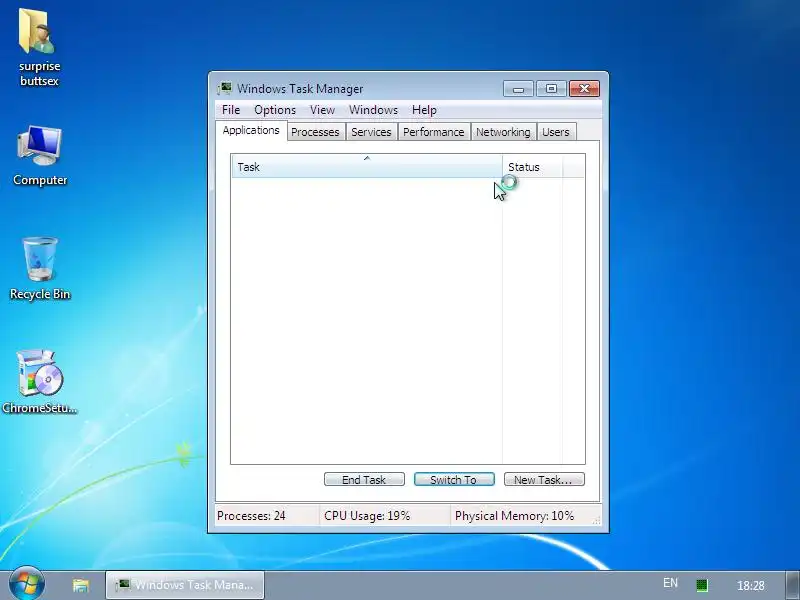The width and height of the screenshot is (800, 600).
Task: Sort by the Status column header
Action: [x=532, y=167]
